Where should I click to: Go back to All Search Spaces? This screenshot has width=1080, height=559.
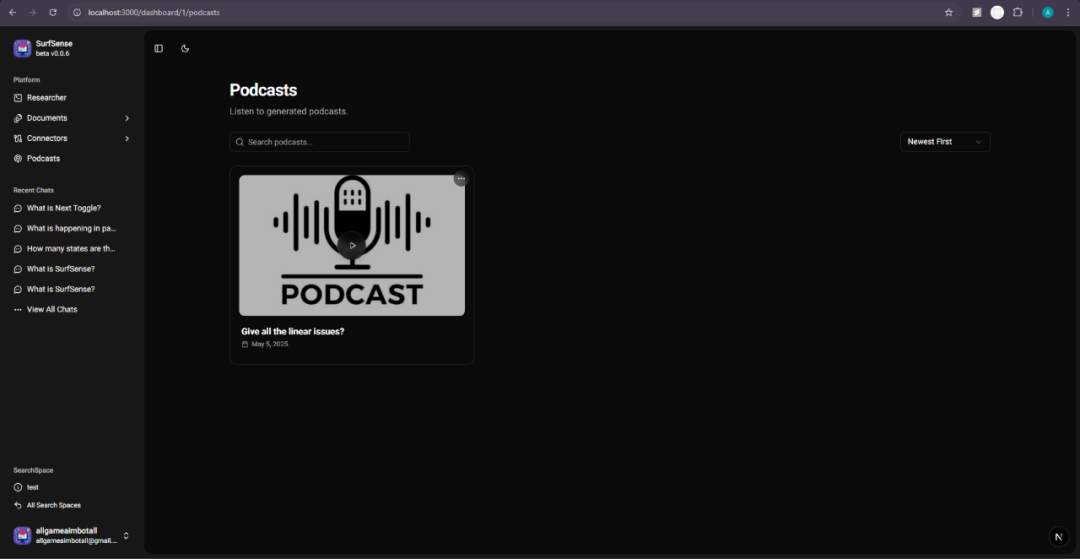point(53,505)
